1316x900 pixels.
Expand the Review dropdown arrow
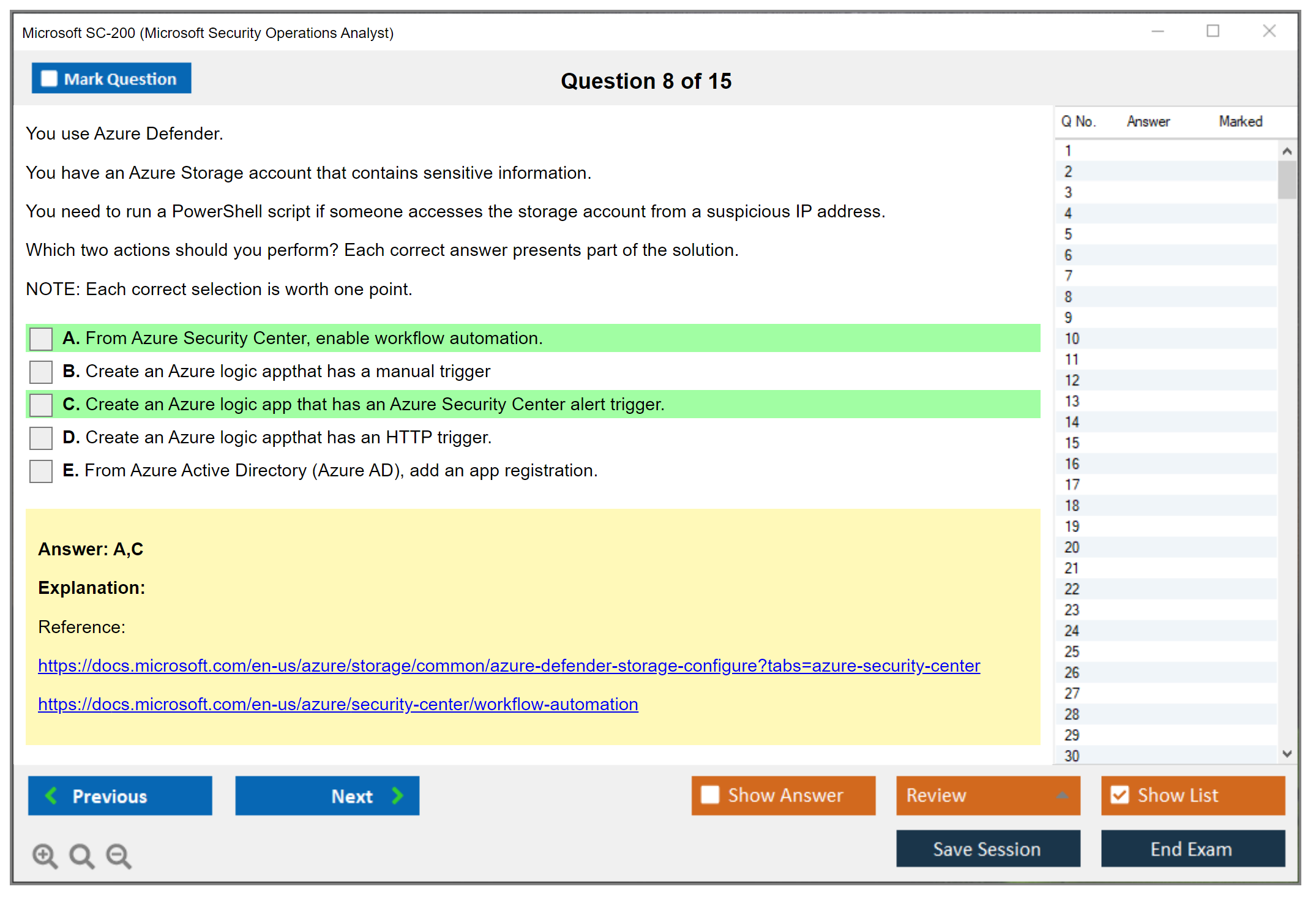[x=1062, y=795]
